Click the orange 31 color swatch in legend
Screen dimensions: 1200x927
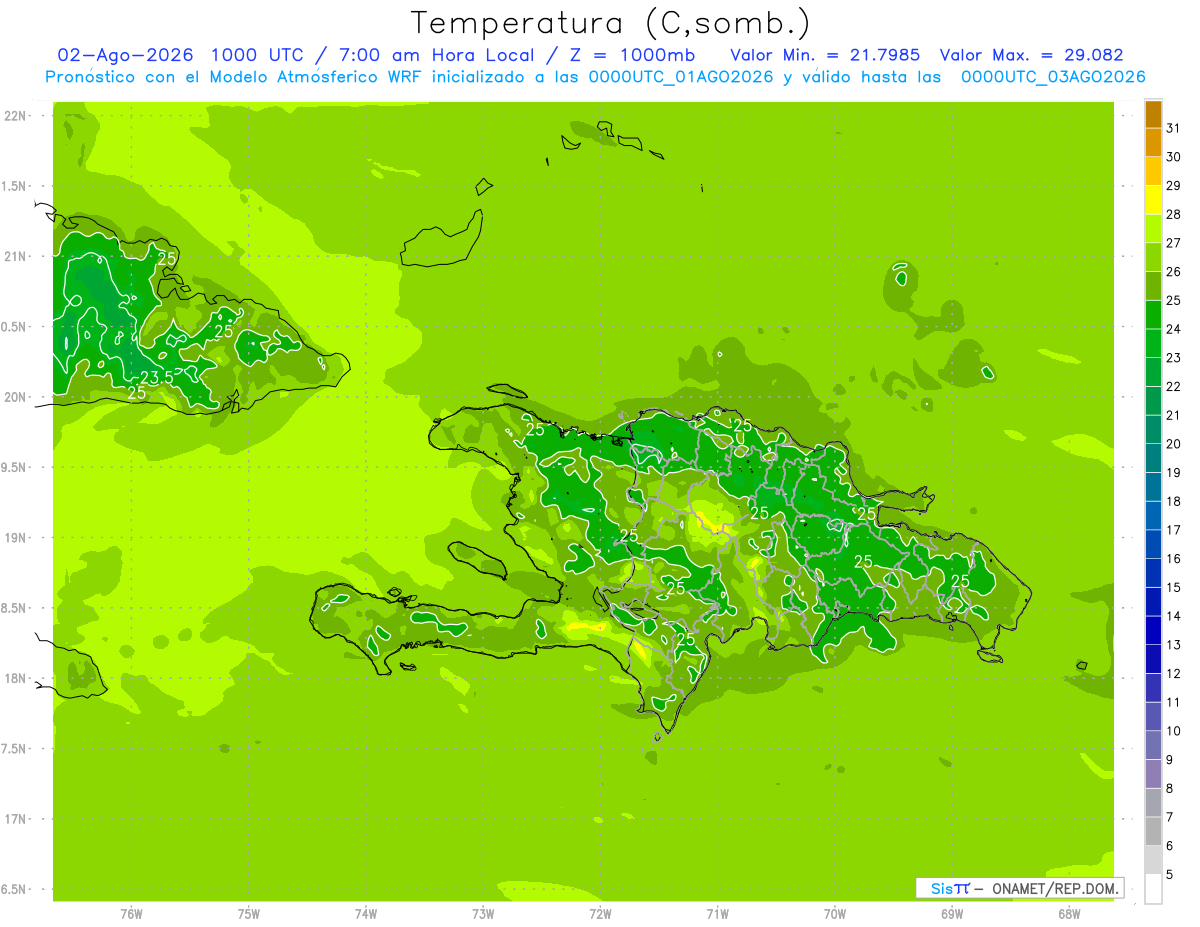(x=1153, y=114)
